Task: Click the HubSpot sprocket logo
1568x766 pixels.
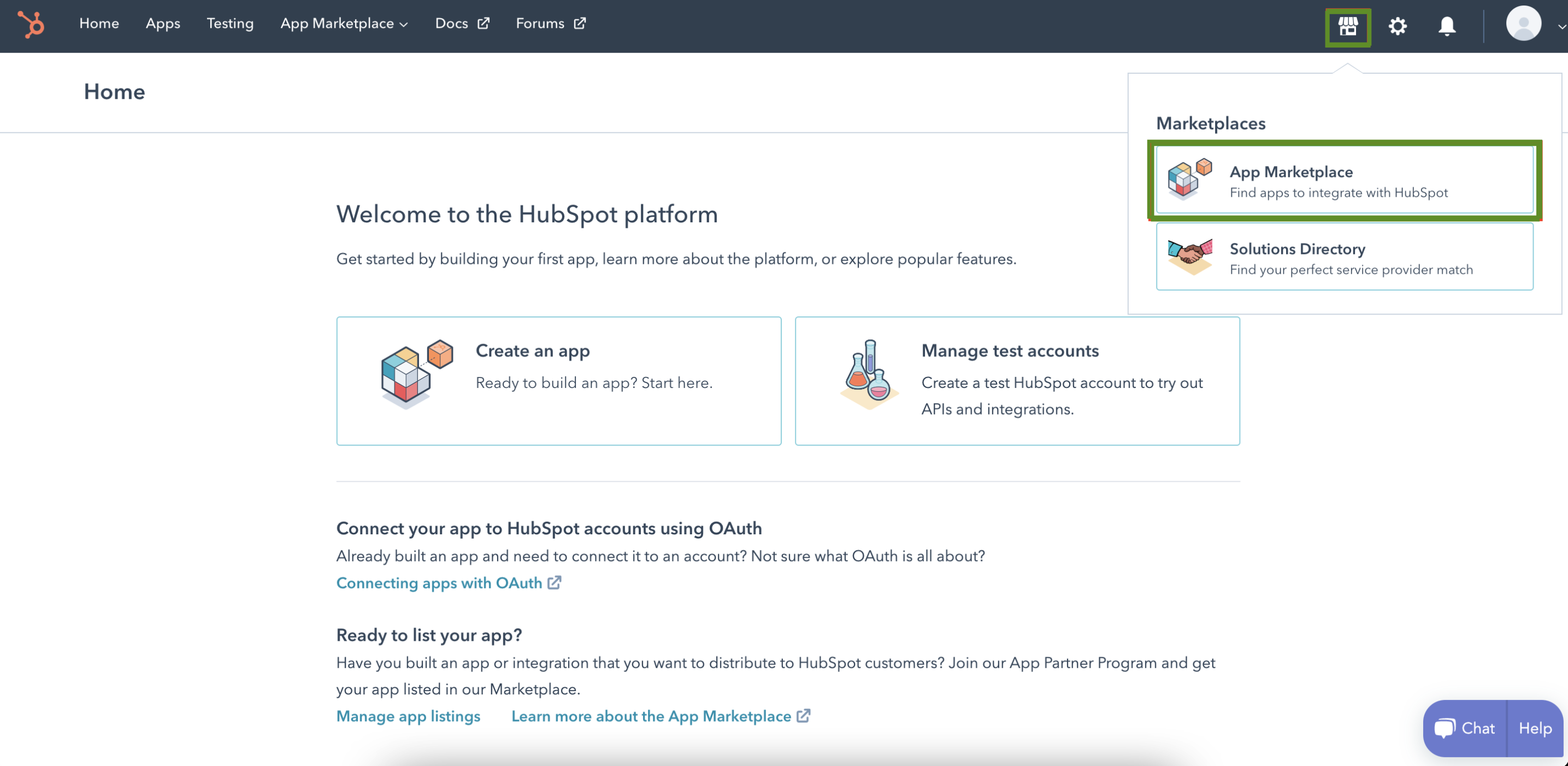Action: [x=31, y=25]
